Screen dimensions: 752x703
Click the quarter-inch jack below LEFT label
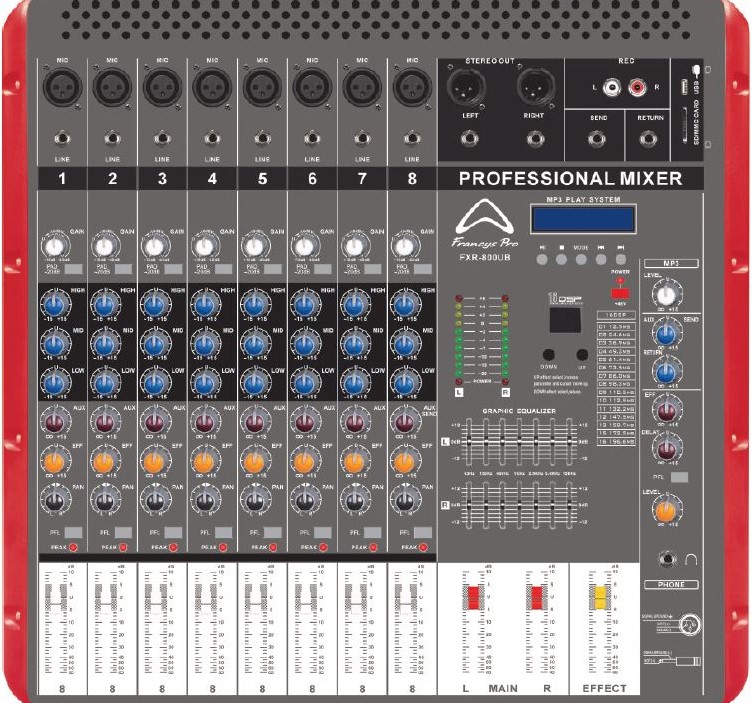470,139
